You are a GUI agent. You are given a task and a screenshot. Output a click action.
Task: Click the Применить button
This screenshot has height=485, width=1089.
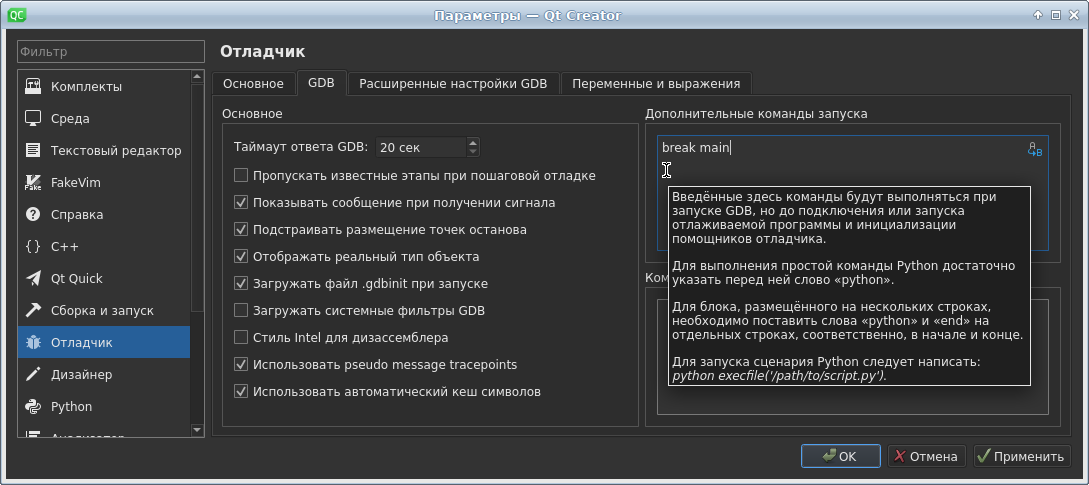[1021, 456]
